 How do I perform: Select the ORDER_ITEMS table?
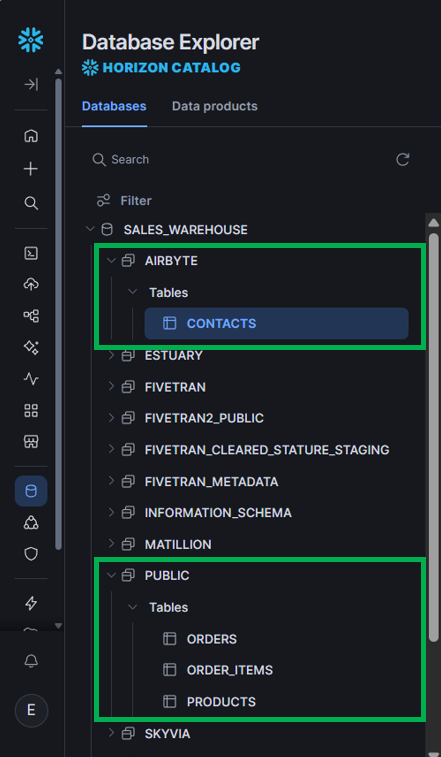229,670
